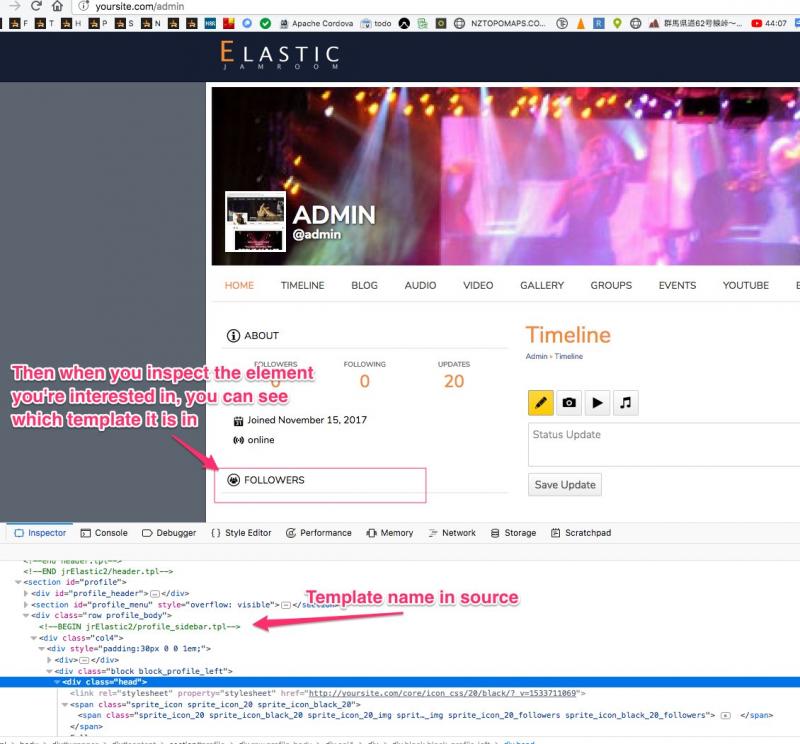The image size is (800, 744).
Task: Expand the div id="profile_header" node
Action: tap(25, 593)
